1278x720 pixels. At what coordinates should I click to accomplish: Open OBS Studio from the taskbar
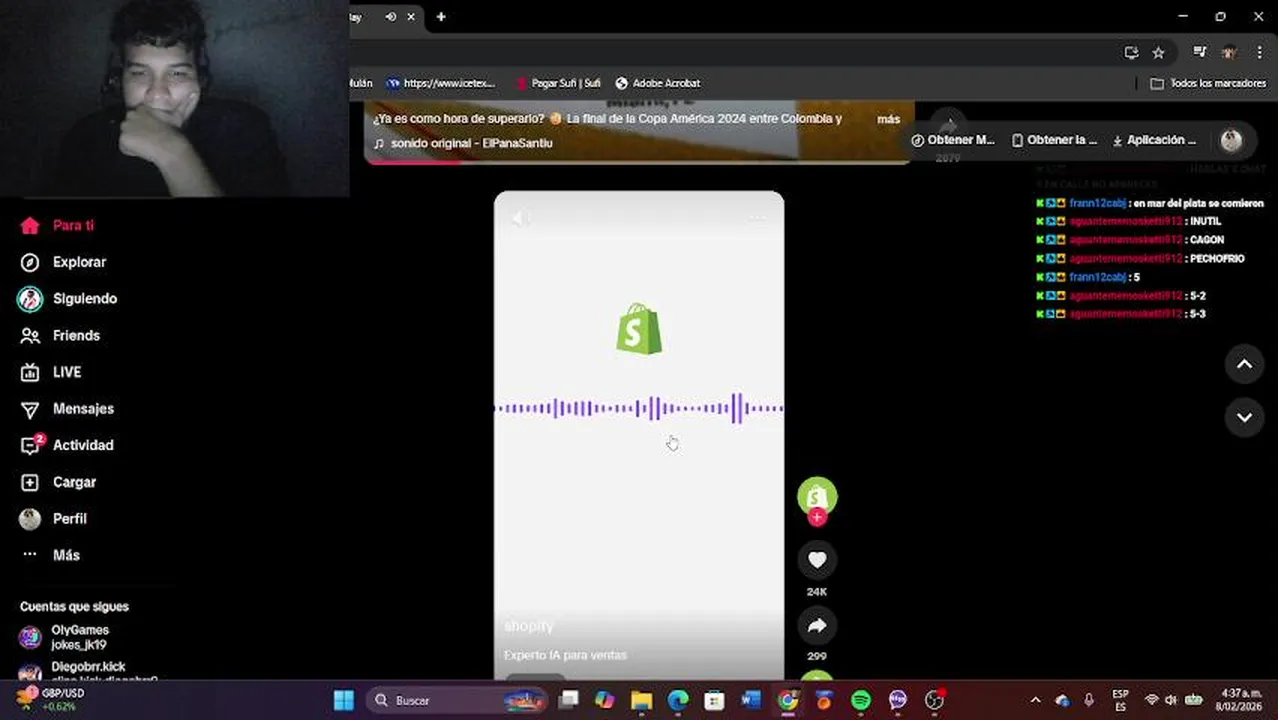pyautogui.click(x=935, y=700)
